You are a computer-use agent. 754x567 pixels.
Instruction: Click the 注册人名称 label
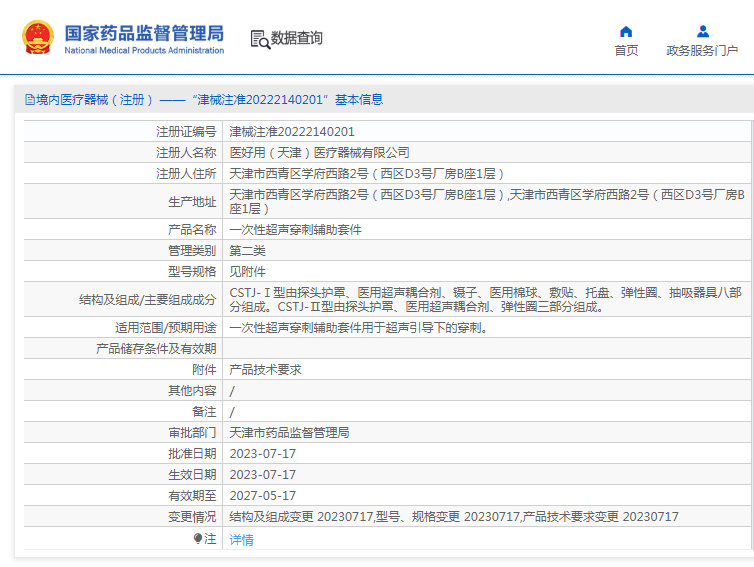(186, 152)
